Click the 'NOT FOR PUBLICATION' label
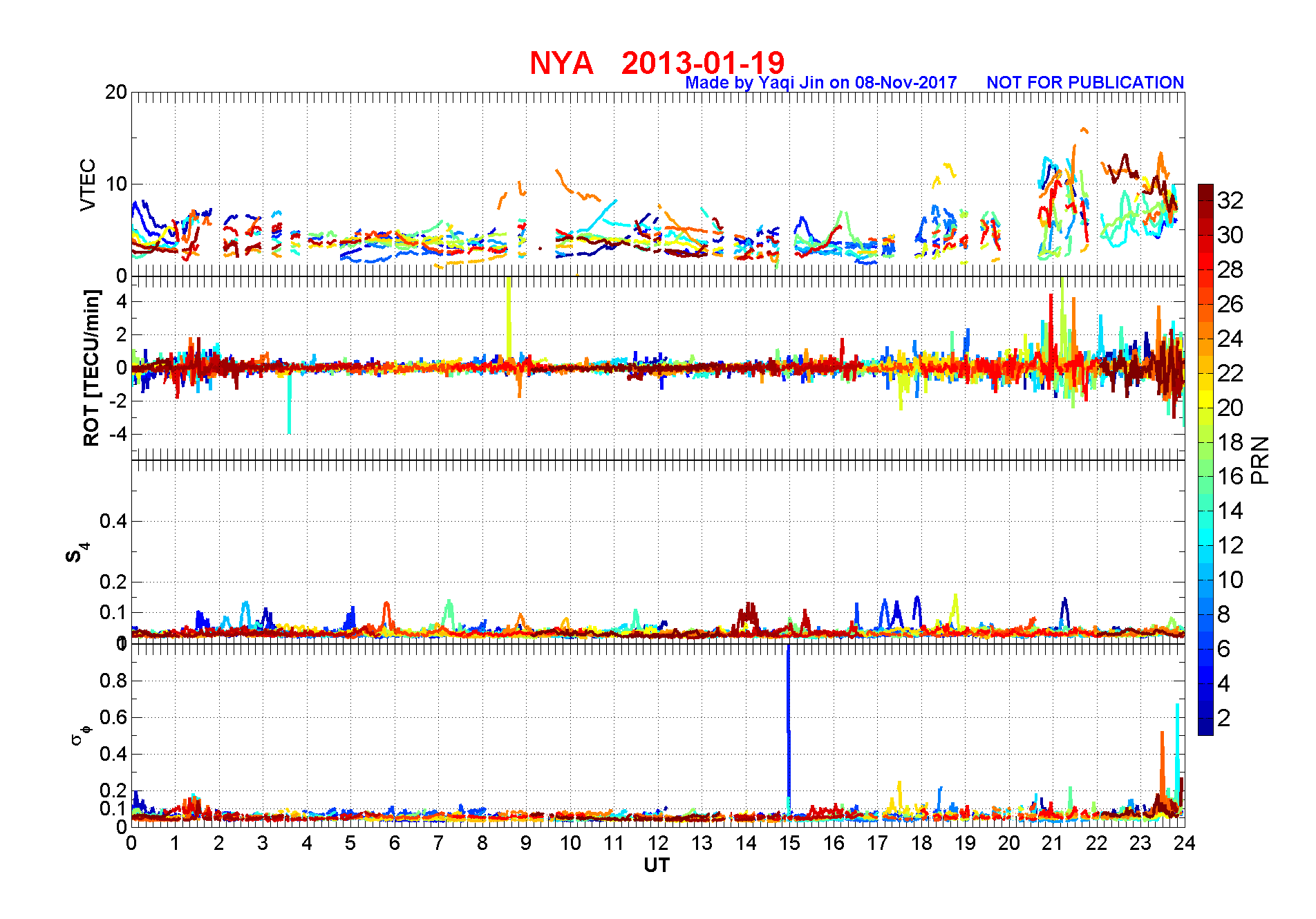The height and width of the screenshot is (919, 1316). click(1085, 83)
